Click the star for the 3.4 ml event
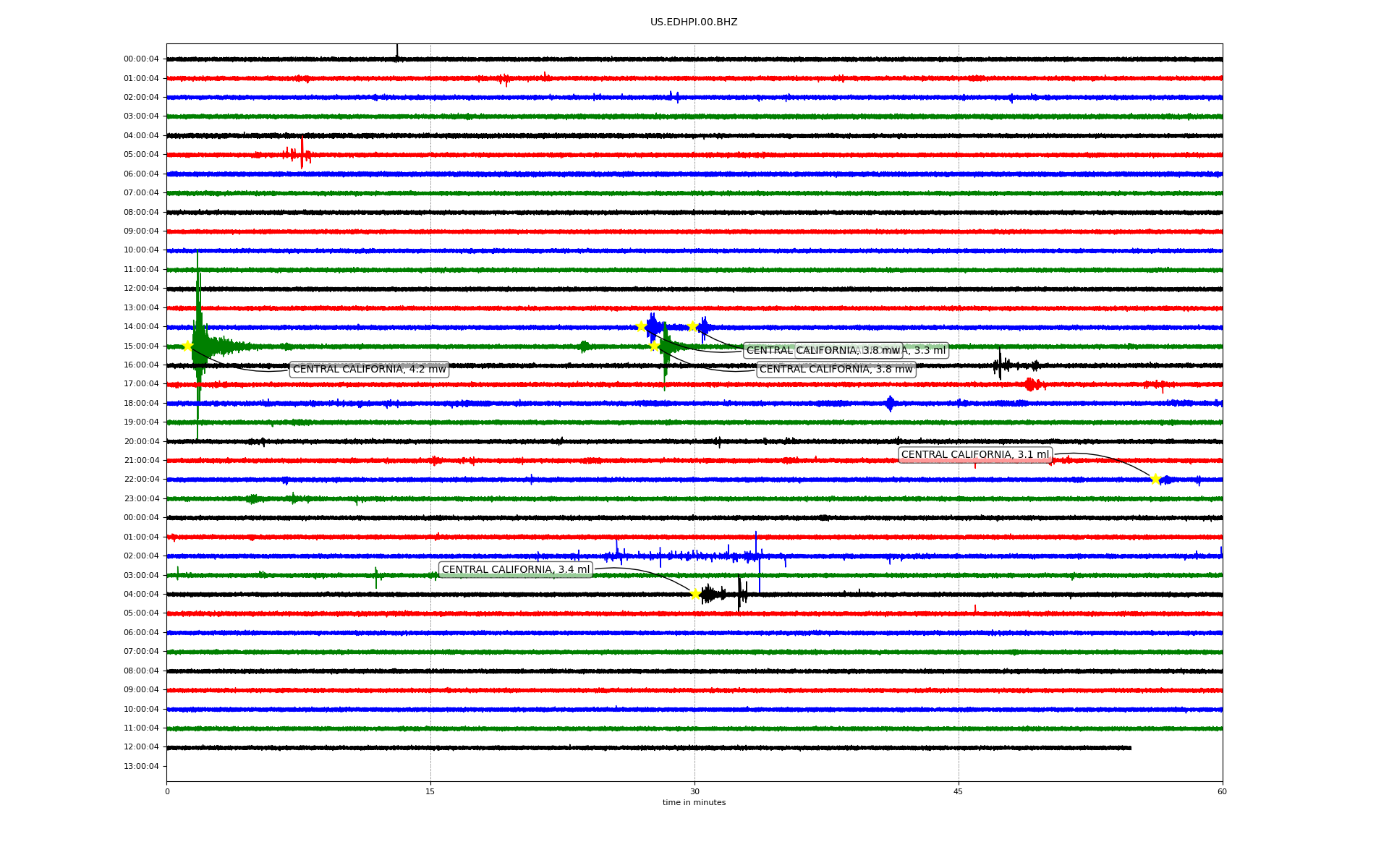The image size is (1389, 868). [x=695, y=594]
